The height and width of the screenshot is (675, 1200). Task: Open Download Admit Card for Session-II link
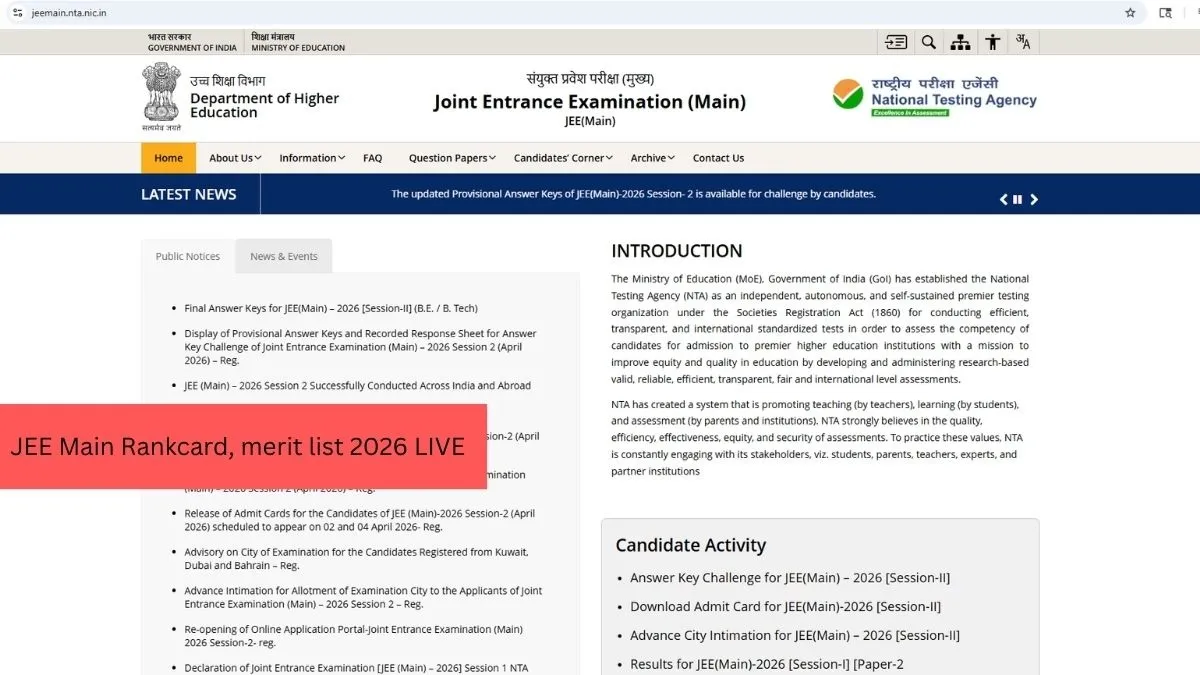[785, 606]
